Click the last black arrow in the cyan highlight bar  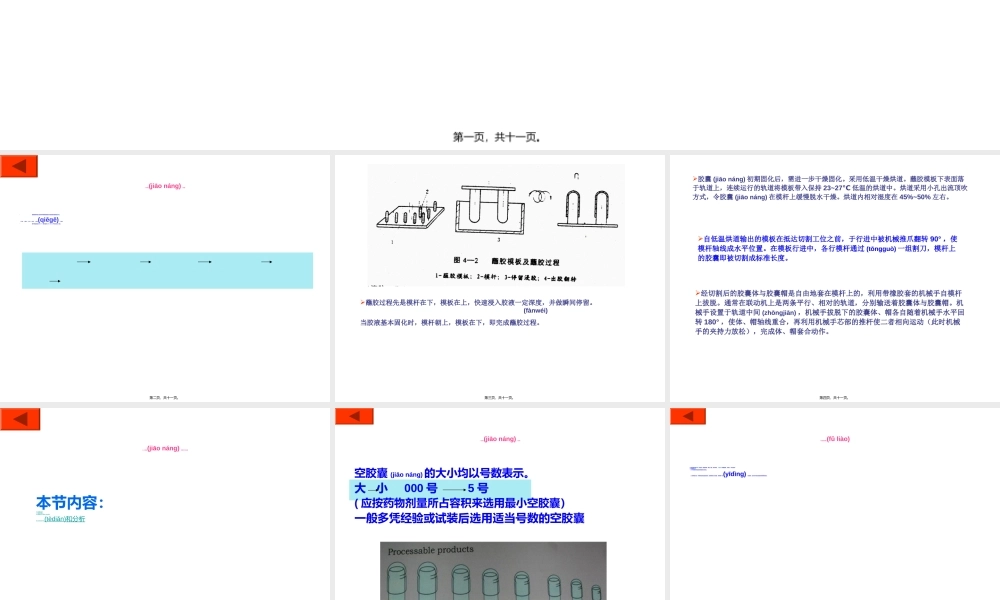[x=268, y=262]
